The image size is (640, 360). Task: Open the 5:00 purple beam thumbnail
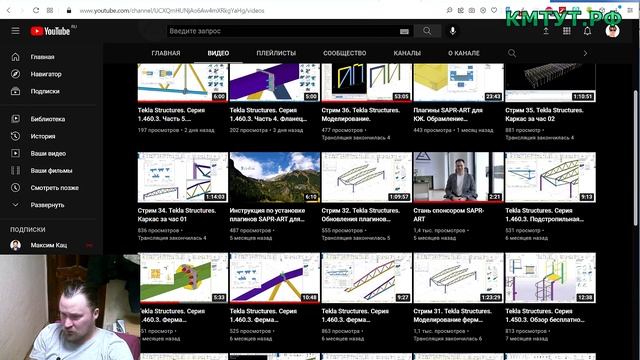pyautogui.click(x=275, y=82)
